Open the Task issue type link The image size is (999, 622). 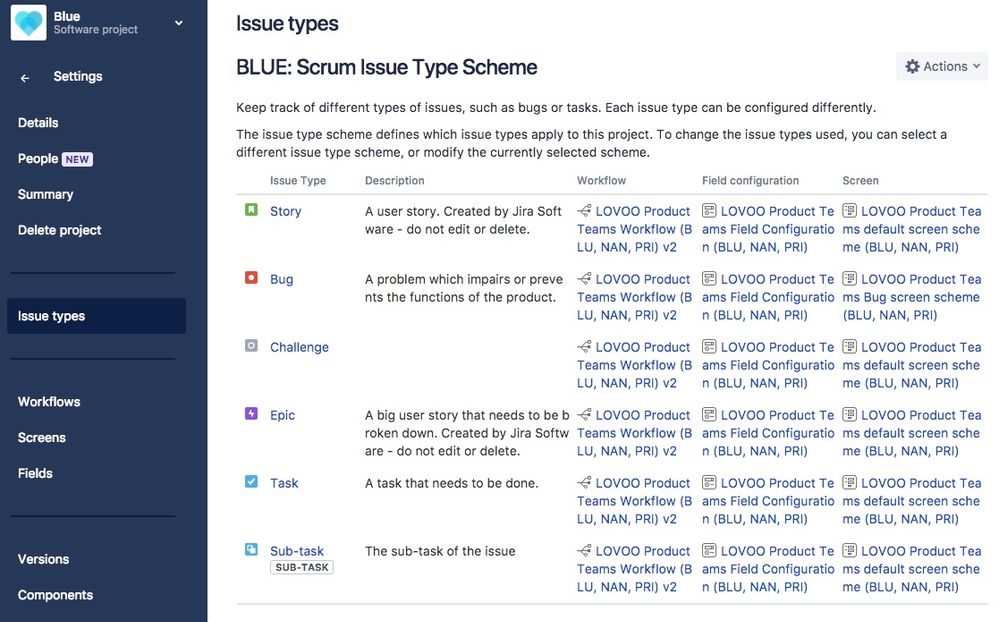[284, 483]
